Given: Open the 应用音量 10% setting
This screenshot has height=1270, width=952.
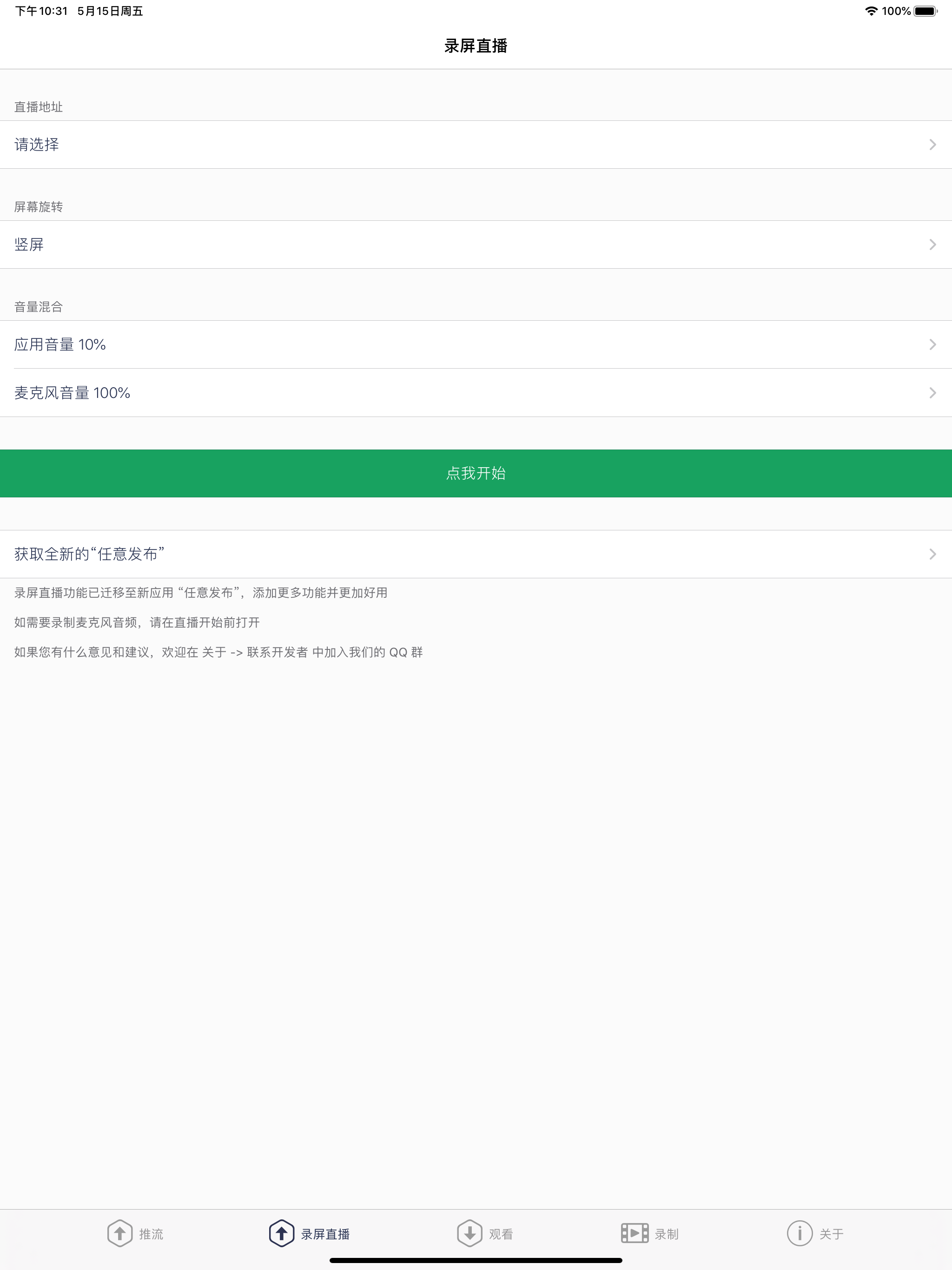Looking at the screenshot, I should pyautogui.click(x=476, y=344).
